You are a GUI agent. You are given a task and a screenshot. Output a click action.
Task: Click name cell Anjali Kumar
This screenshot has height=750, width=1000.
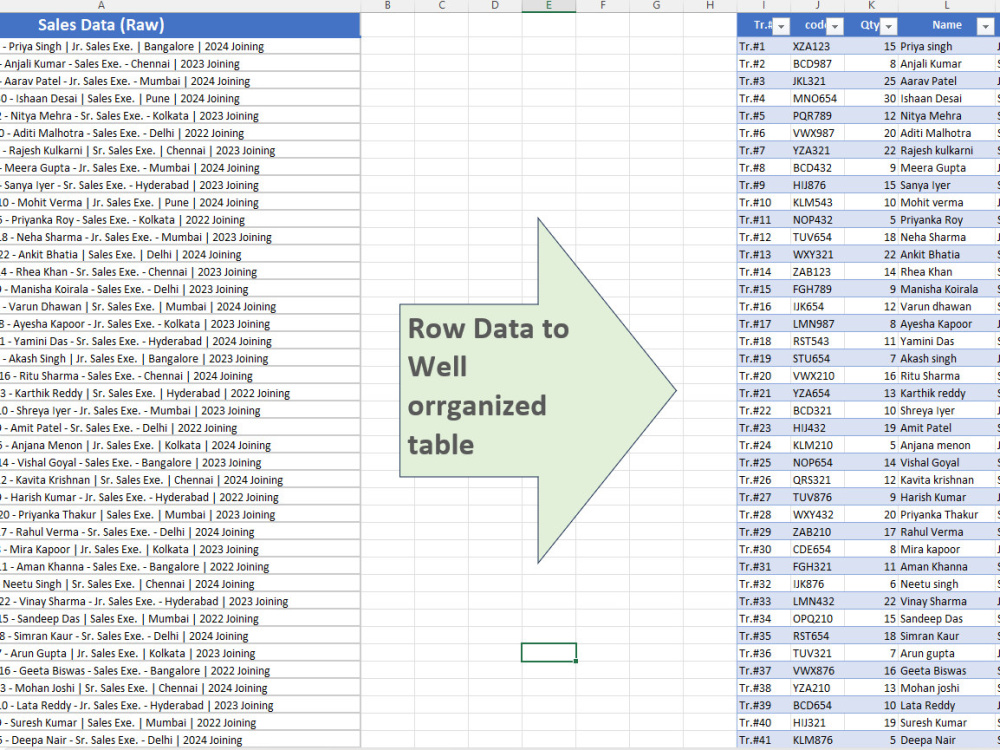(x=947, y=64)
